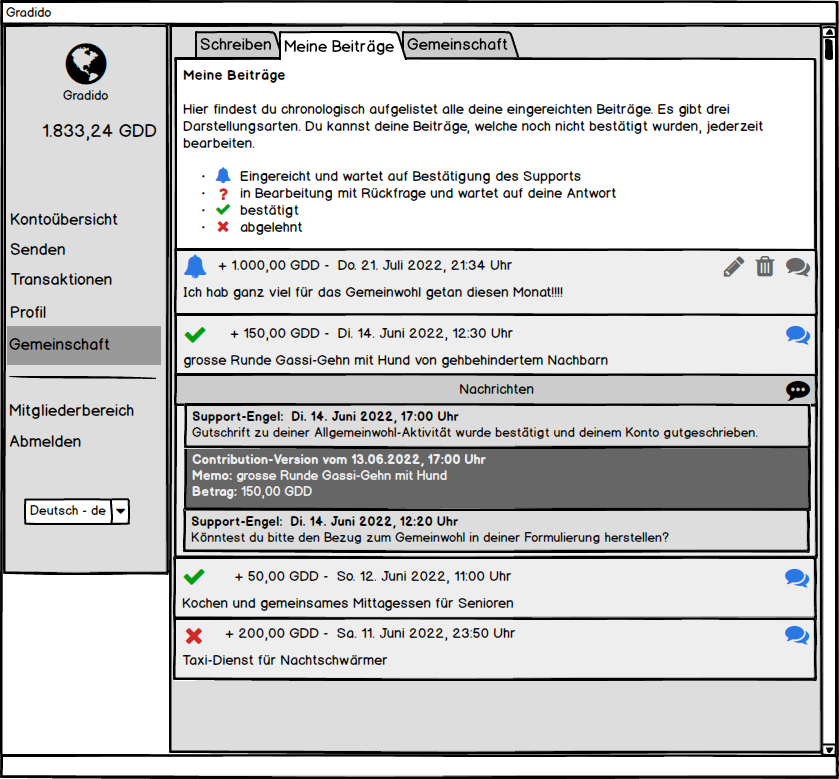Open the language dropdown arrow

coord(120,511)
